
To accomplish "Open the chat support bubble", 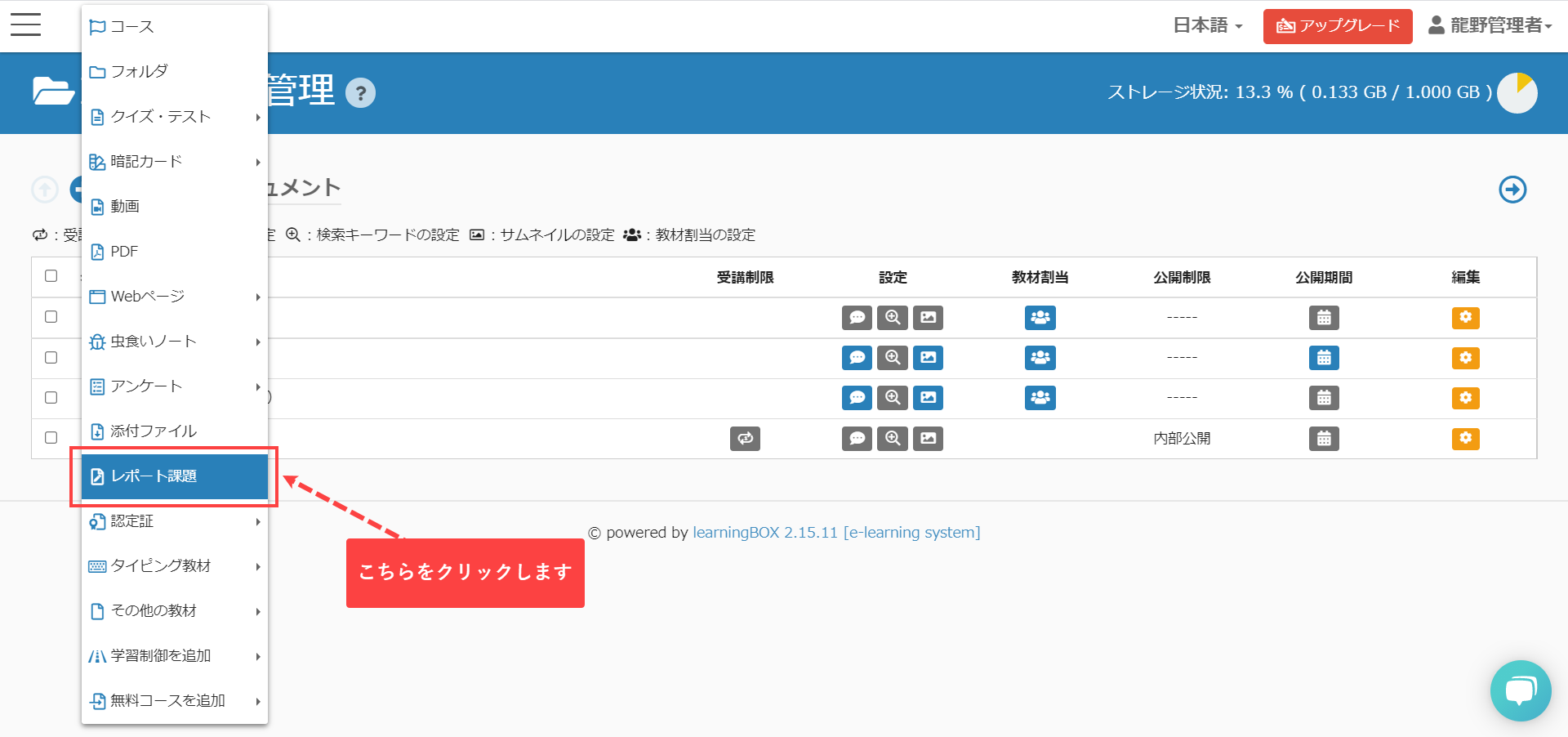I will click(1520, 690).
